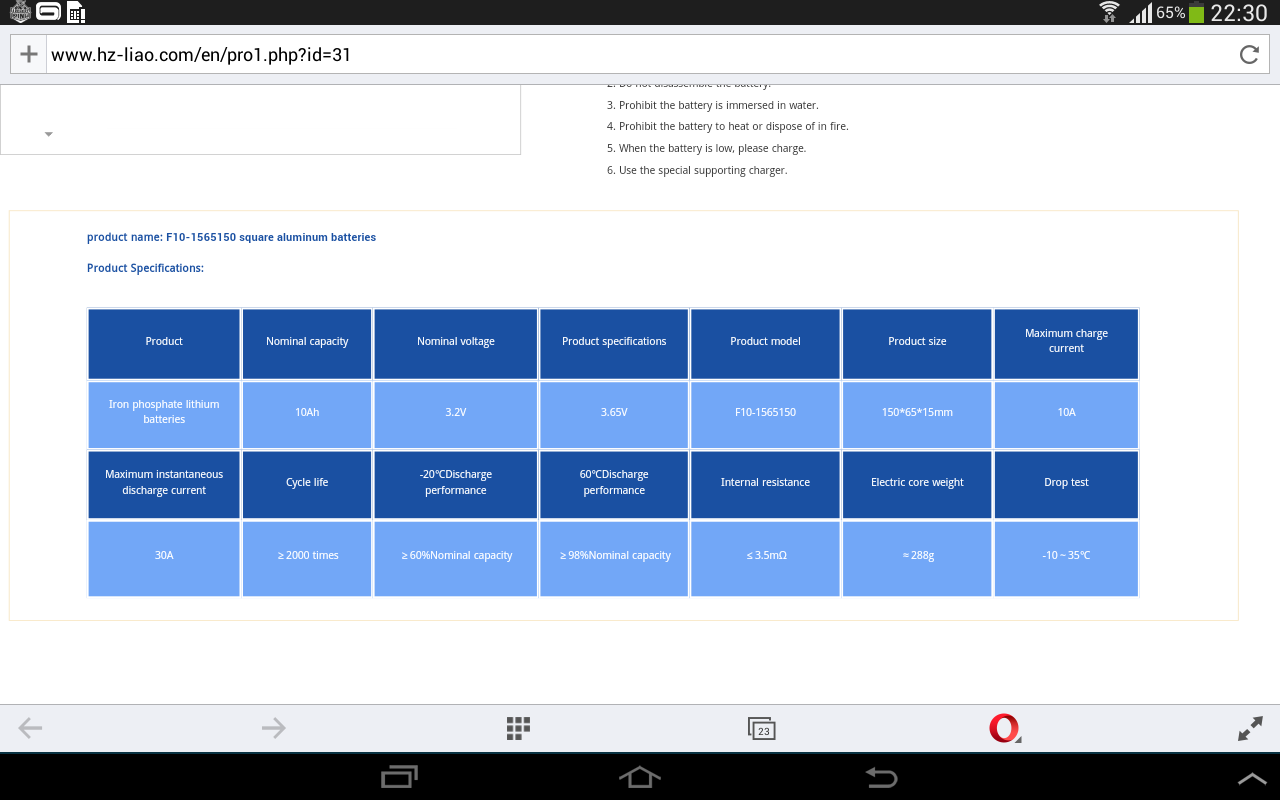Viewport: 1280px width, 800px height.
Task: Tap the product name heading text
Action: pos(231,237)
